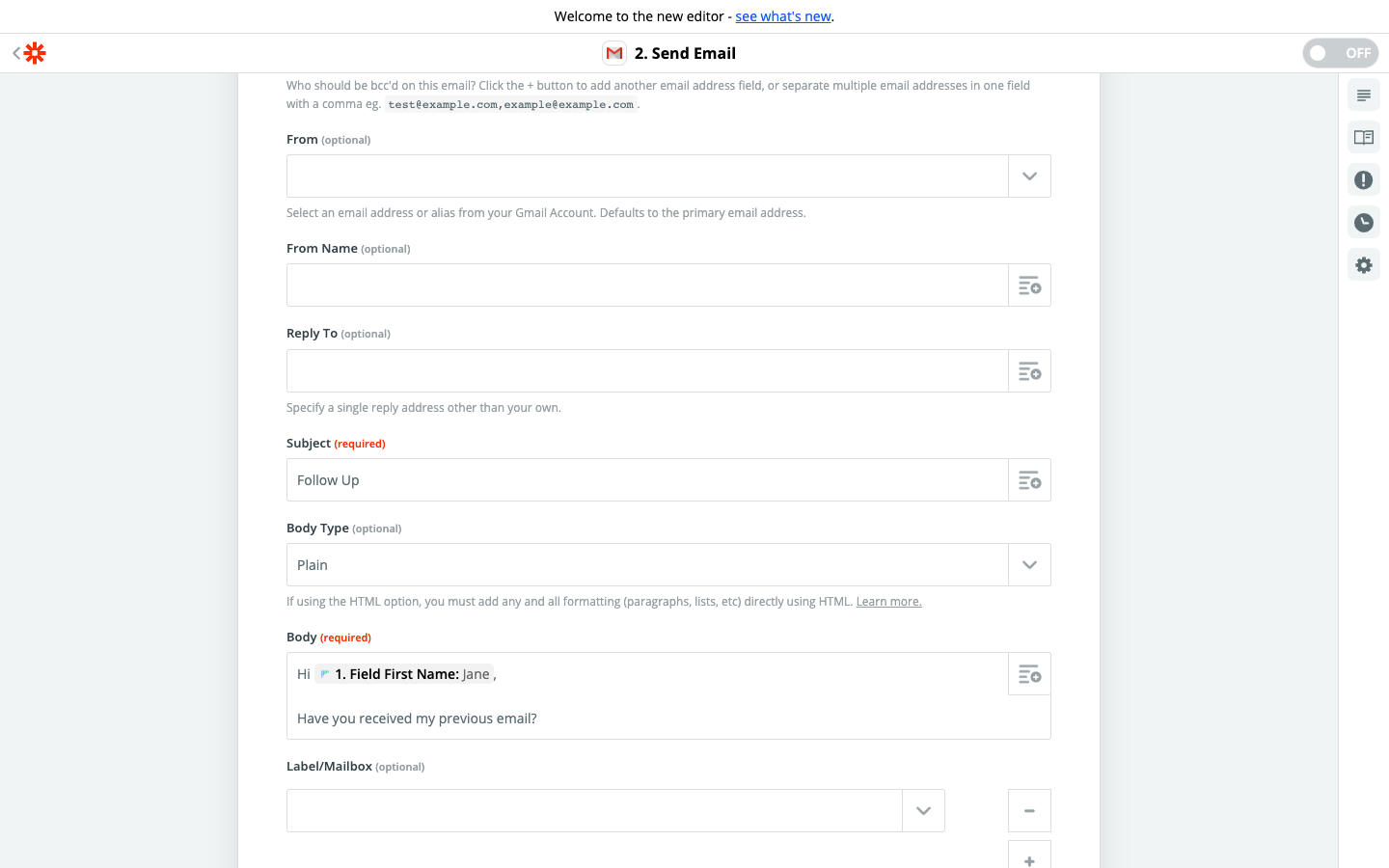This screenshot has width=1389, height=868.
Task: Click insert-field icon for Subject field
Action: [1029, 480]
